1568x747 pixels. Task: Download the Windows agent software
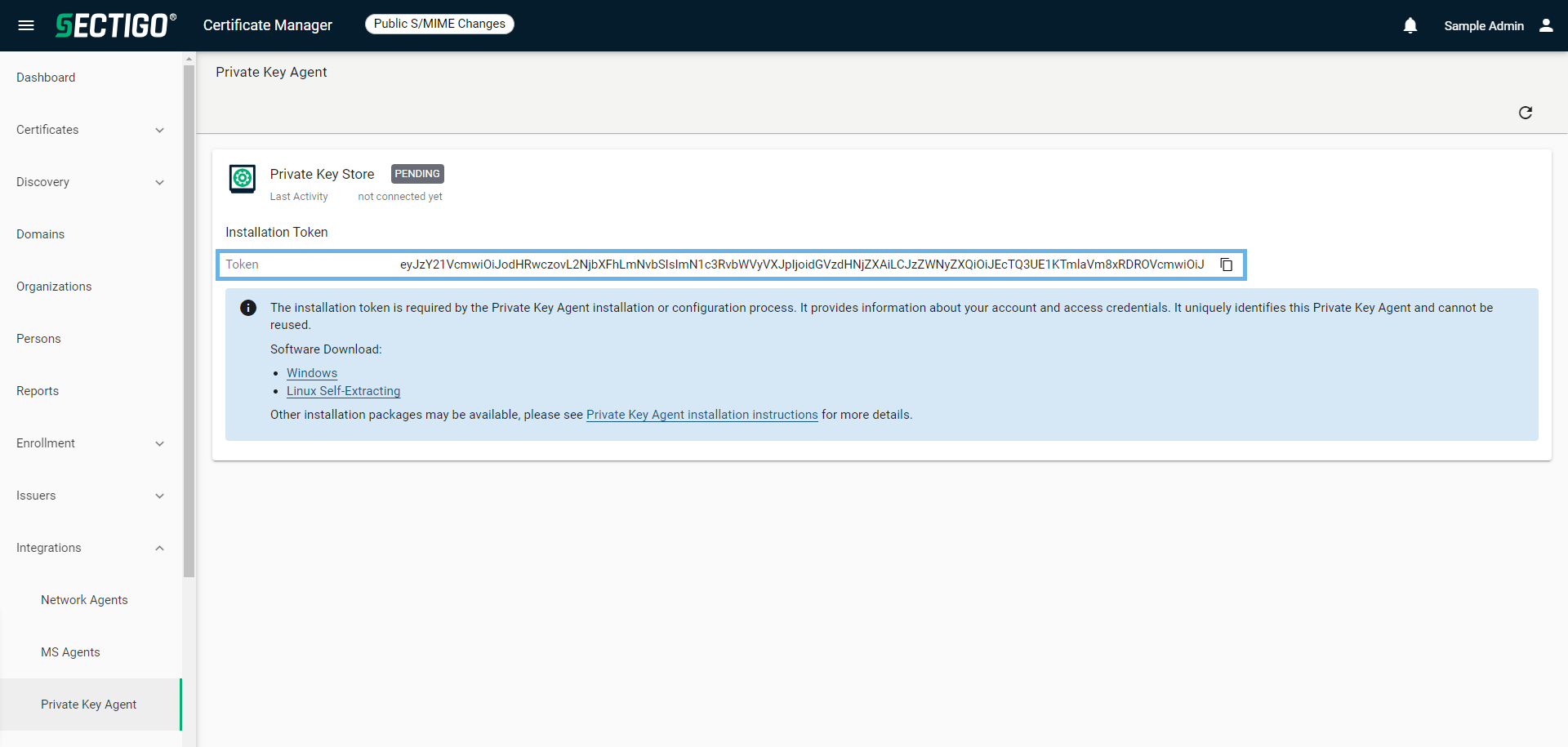[x=312, y=373]
